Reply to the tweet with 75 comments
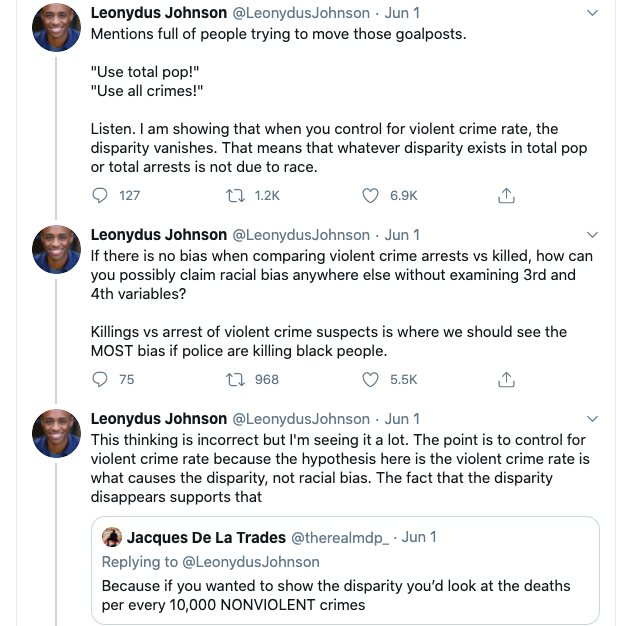The image size is (639, 626). pos(100,379)
